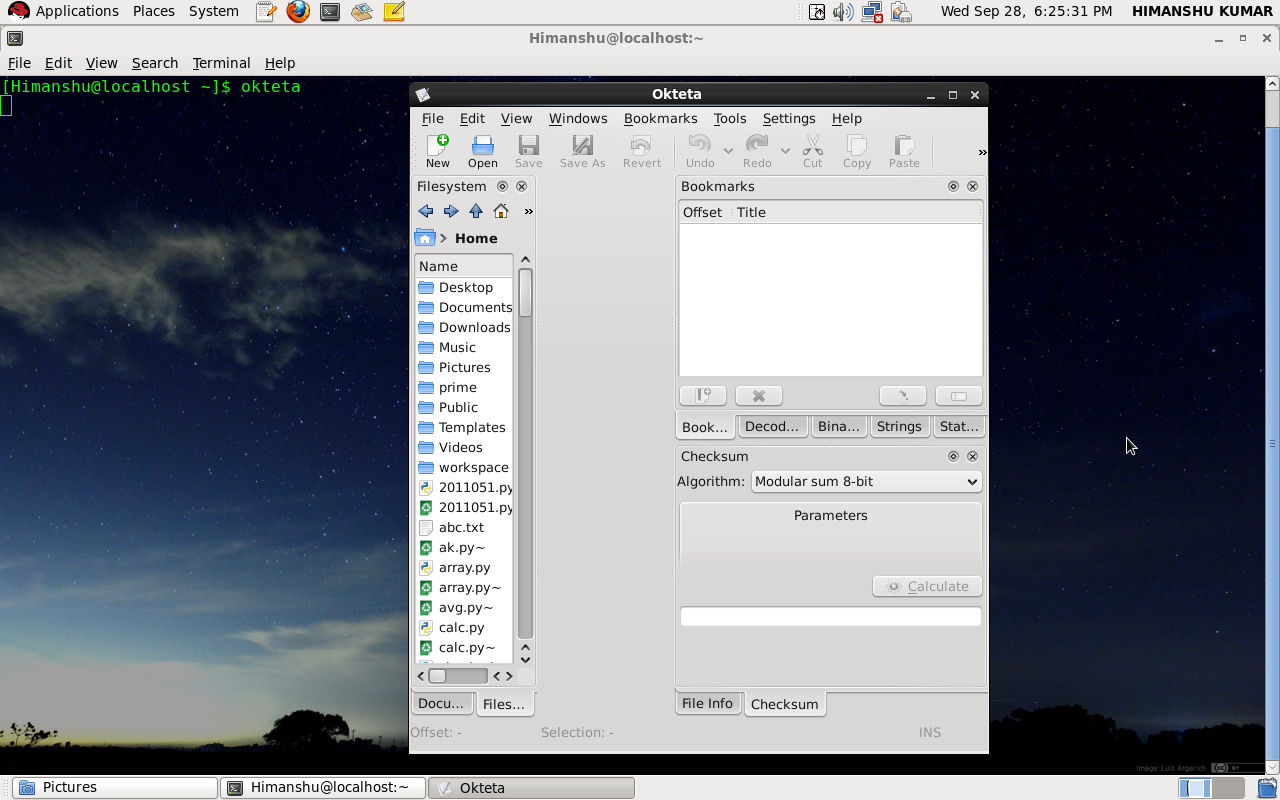The width and height of the screenshot is (1280, 800).
Task: Float the Checksum panel
Action: click(x=953, y=456)
